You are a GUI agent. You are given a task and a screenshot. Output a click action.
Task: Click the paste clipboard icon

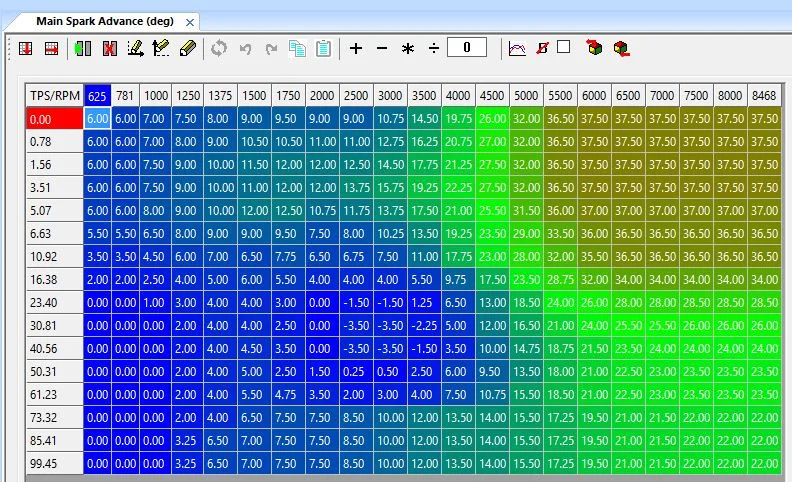(x=323, y=47)
